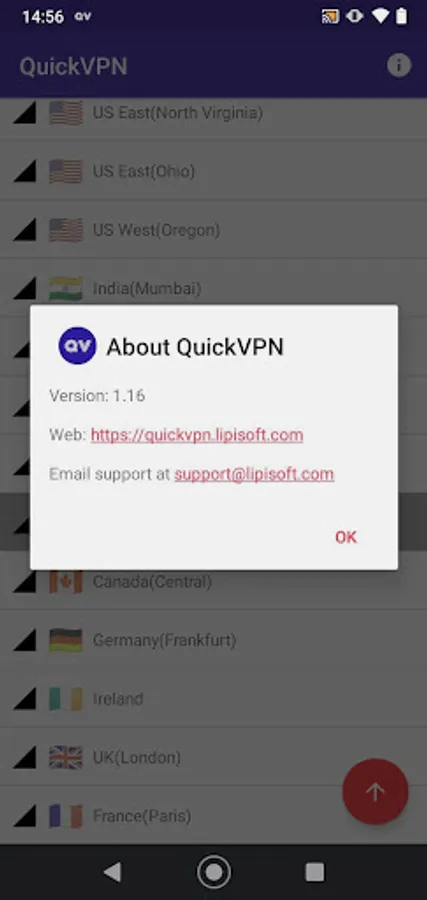The width and height of the screenshot is (427, 900).
Task: Open the https://quickvpn.lipisoft.com web link
Action: 197,435
